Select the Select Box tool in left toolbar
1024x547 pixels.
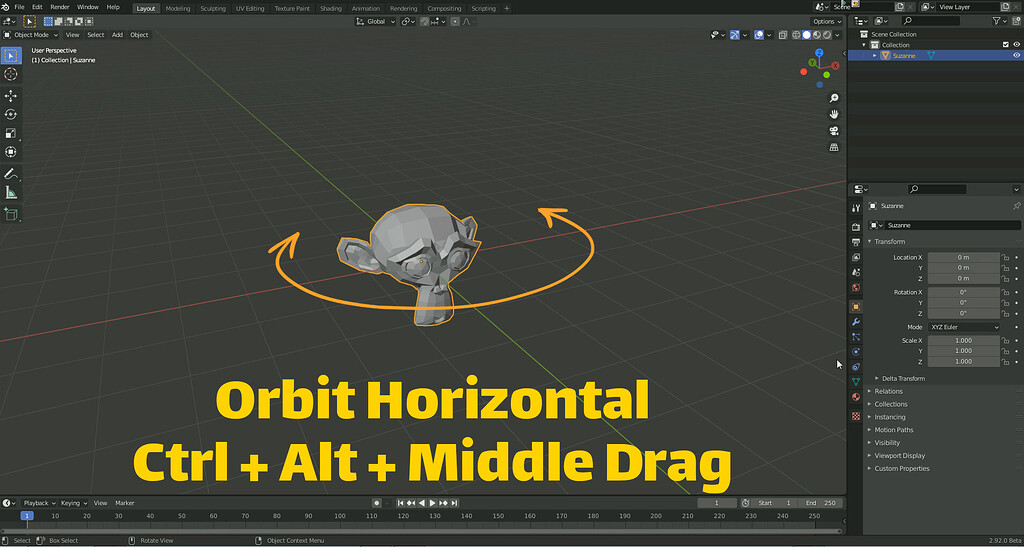point(10,55)
